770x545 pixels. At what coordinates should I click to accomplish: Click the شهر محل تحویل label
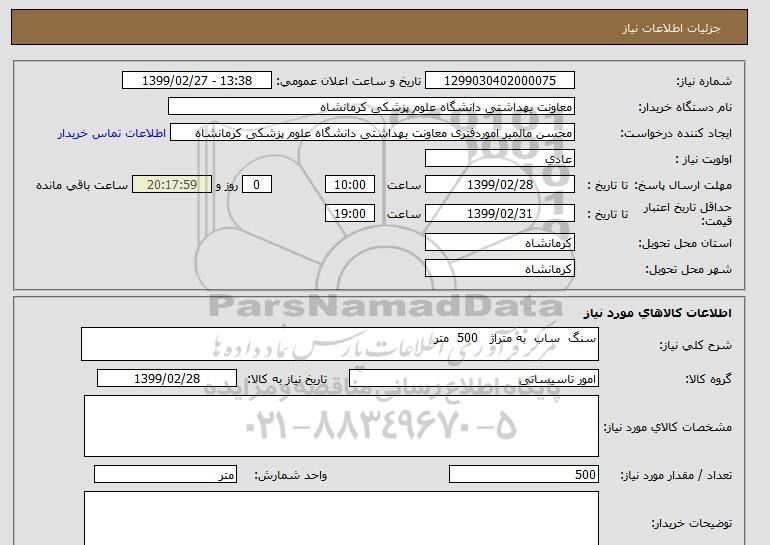point(688,269)
